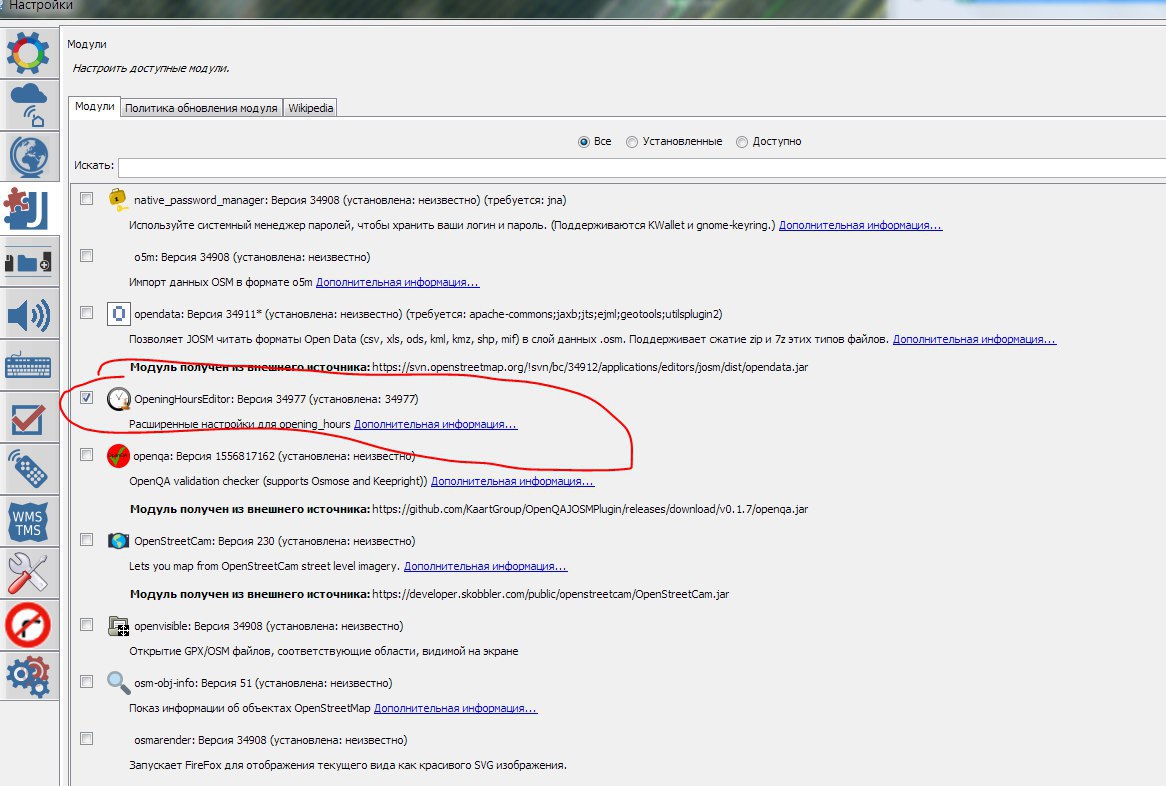Select the opendata.jar source URL text
The height and width of the screenshot is (786, 1166).
click(590, 367)
